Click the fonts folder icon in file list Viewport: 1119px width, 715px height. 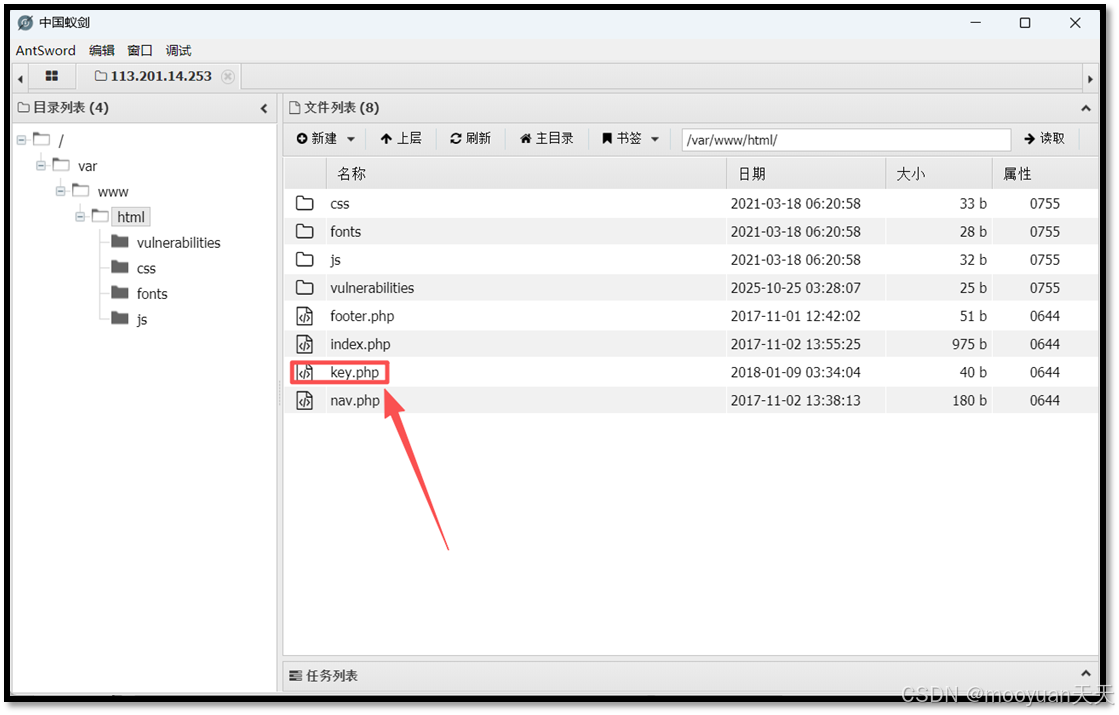pos(305,231)
